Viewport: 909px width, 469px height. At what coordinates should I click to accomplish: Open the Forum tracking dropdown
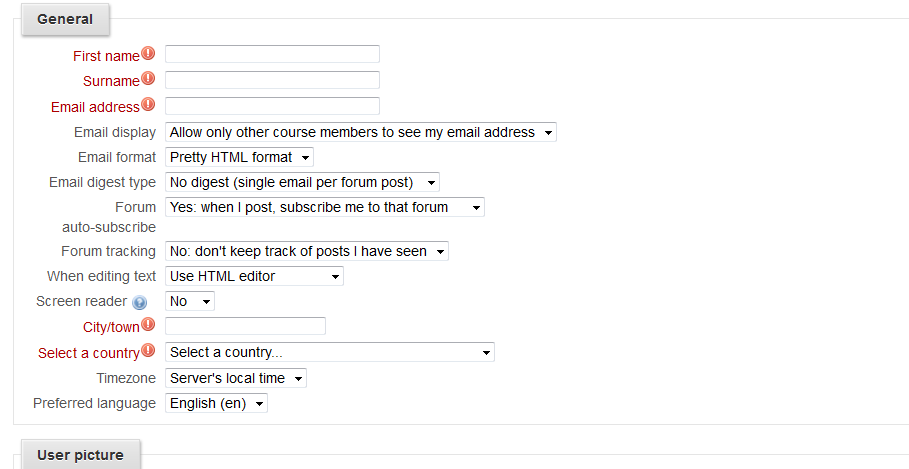306,251
